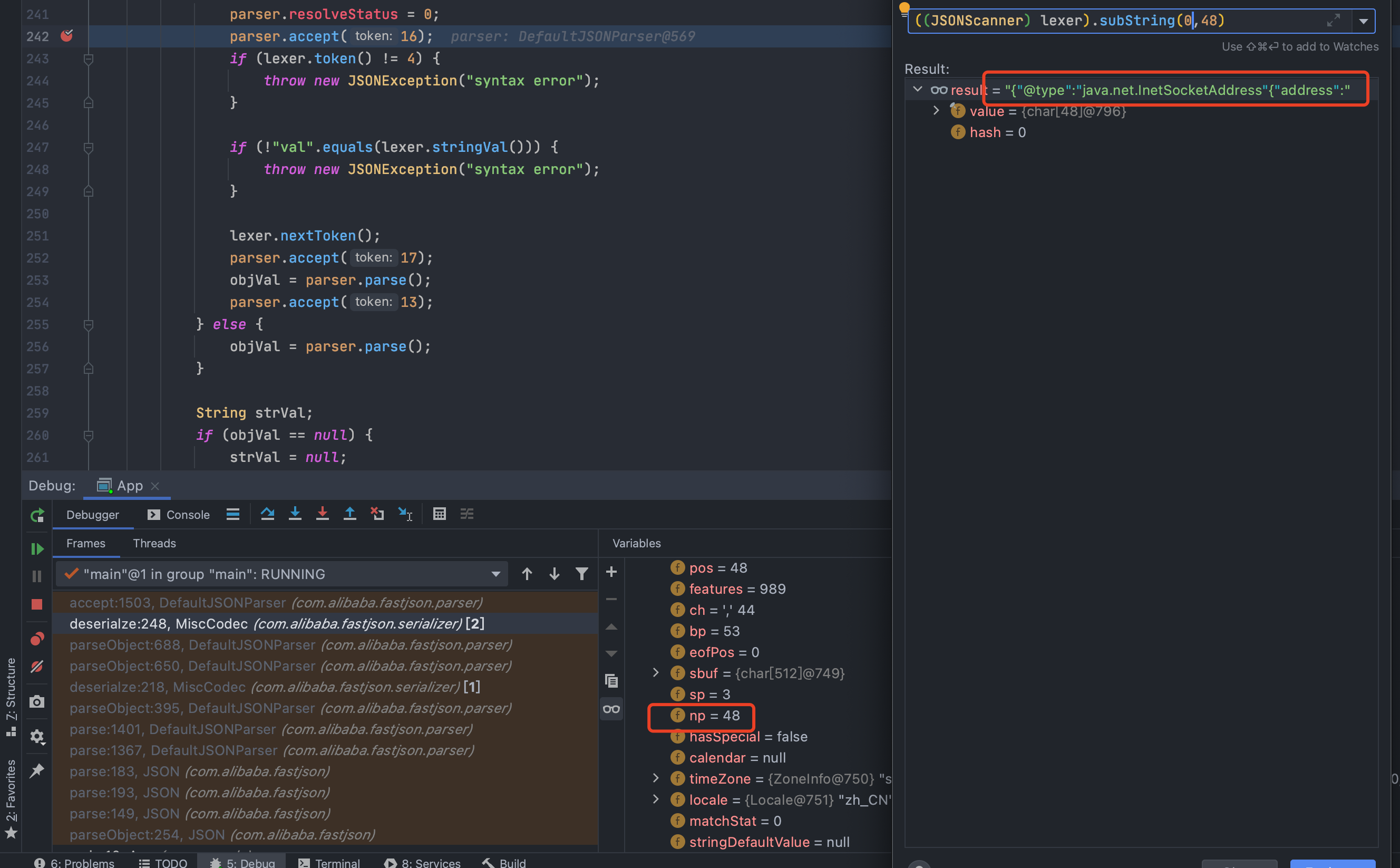Open the Terminal tool window
The height and width of the screenshot is (868, 1400).
(x=329, y=862)
